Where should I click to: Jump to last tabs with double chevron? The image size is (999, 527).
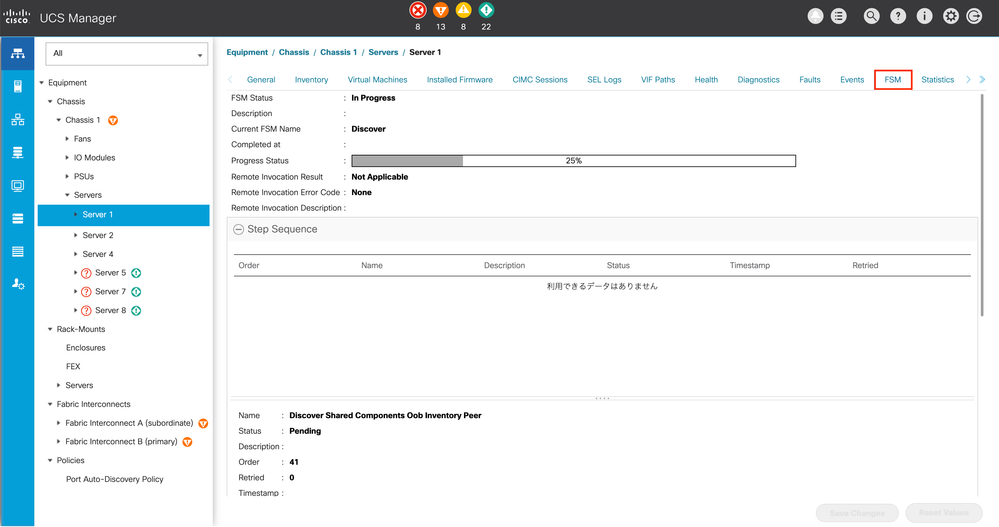[x=982, y=80]
